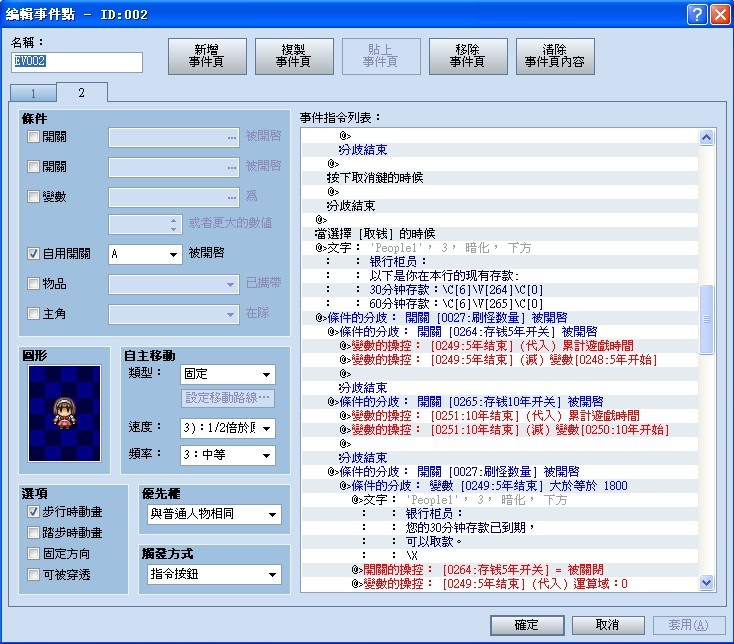Select the 60分钟存款 \V[265] line
The height and width of the screenshot is (644, 734).
[x=500, y=304]
